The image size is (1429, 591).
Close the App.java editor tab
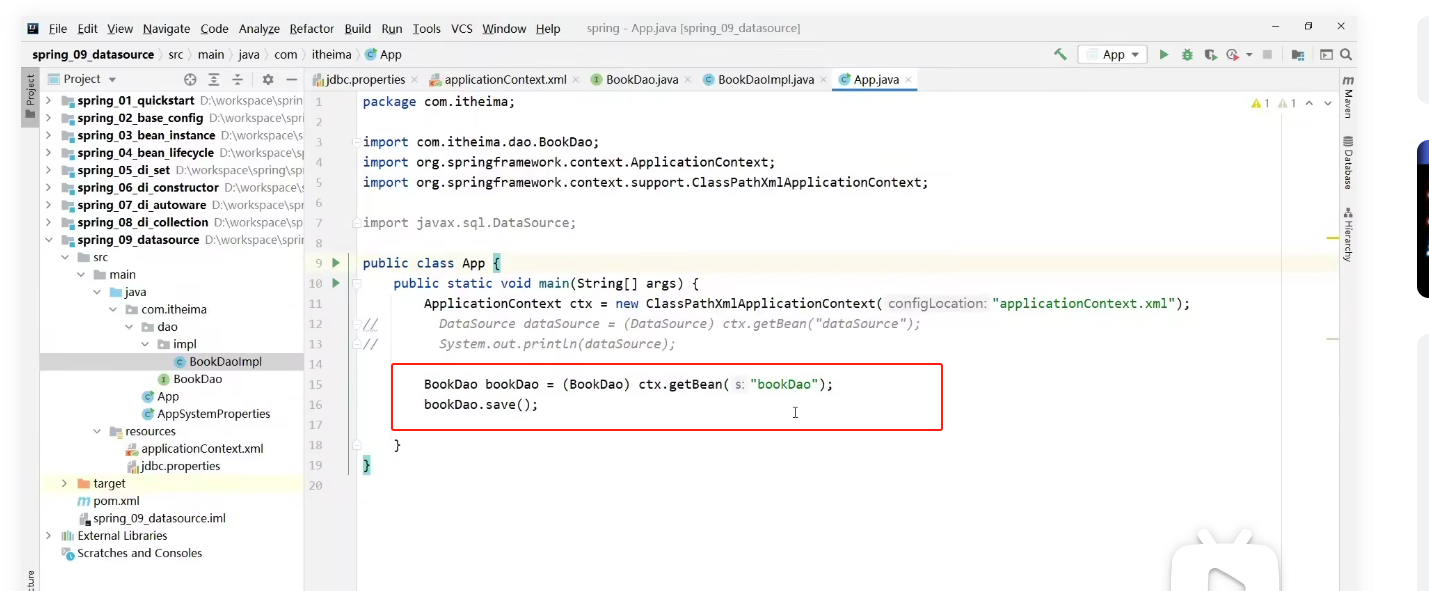[x=908, y=80]
